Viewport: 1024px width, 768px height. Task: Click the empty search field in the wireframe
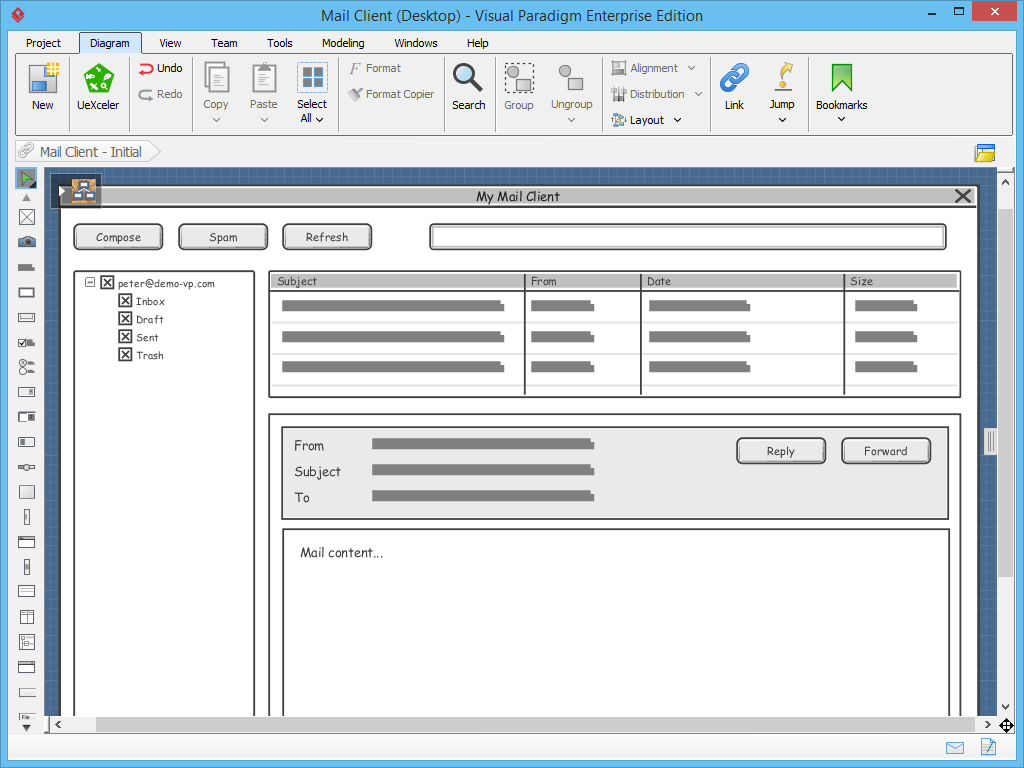[688, 237]
